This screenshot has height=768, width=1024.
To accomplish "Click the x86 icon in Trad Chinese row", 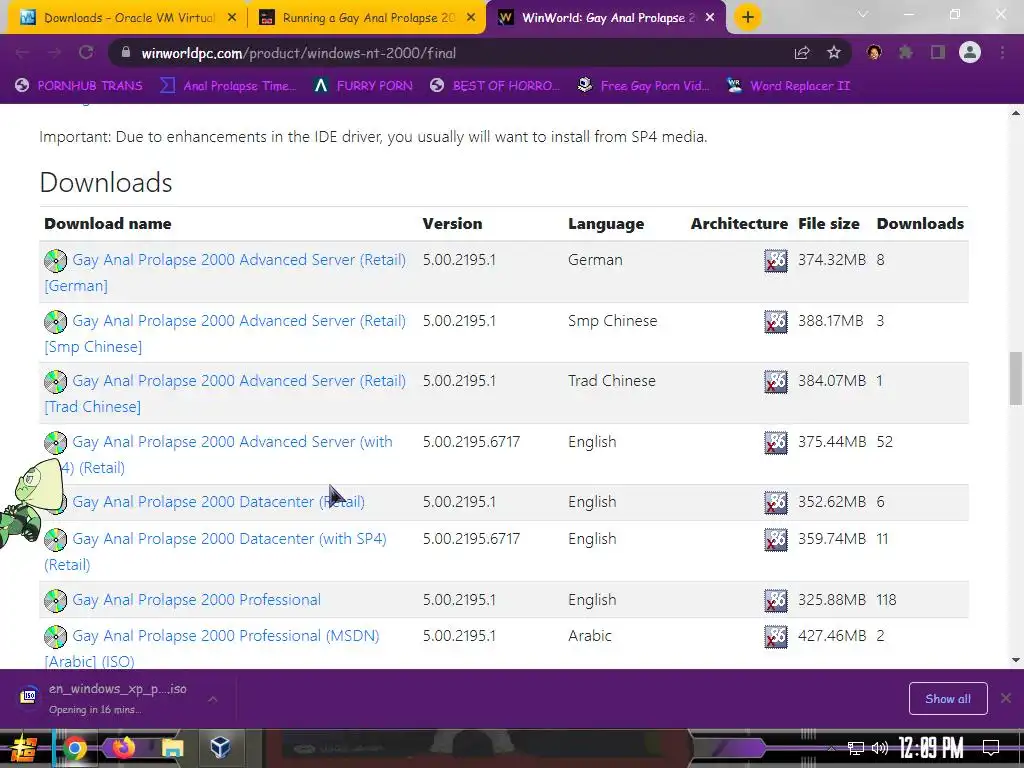I will pyautogui.click(x=776, y=381).
